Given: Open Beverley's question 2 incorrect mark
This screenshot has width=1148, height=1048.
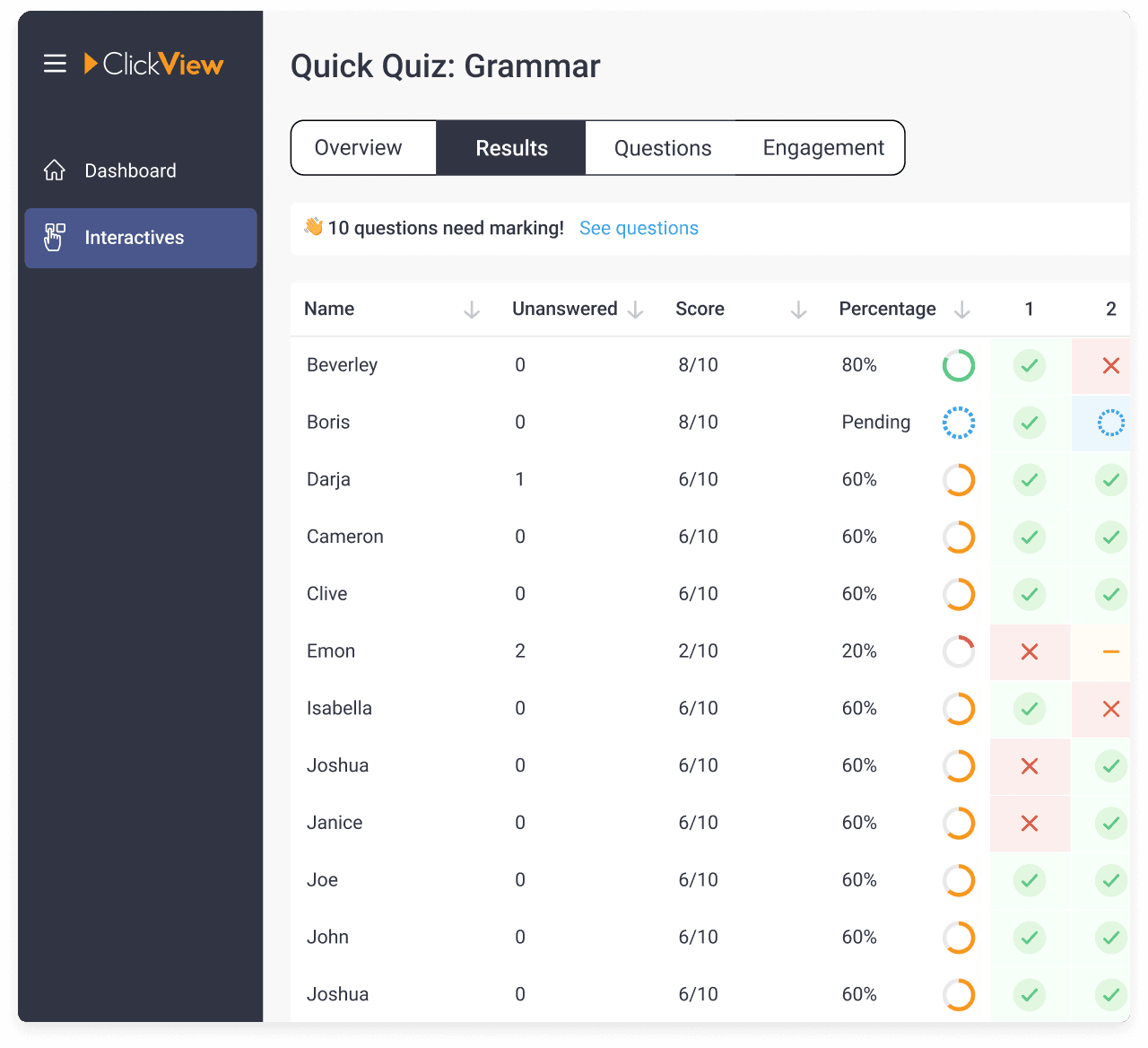Looking at the screenshot, I should [1111, 365].
